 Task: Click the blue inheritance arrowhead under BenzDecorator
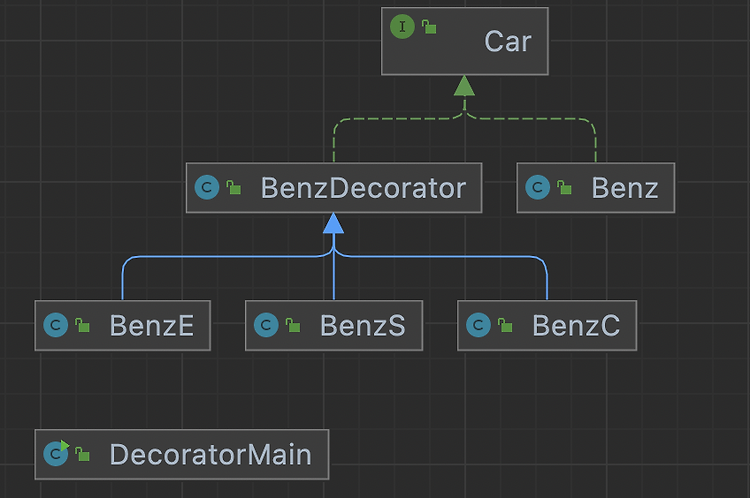[333, 223]
